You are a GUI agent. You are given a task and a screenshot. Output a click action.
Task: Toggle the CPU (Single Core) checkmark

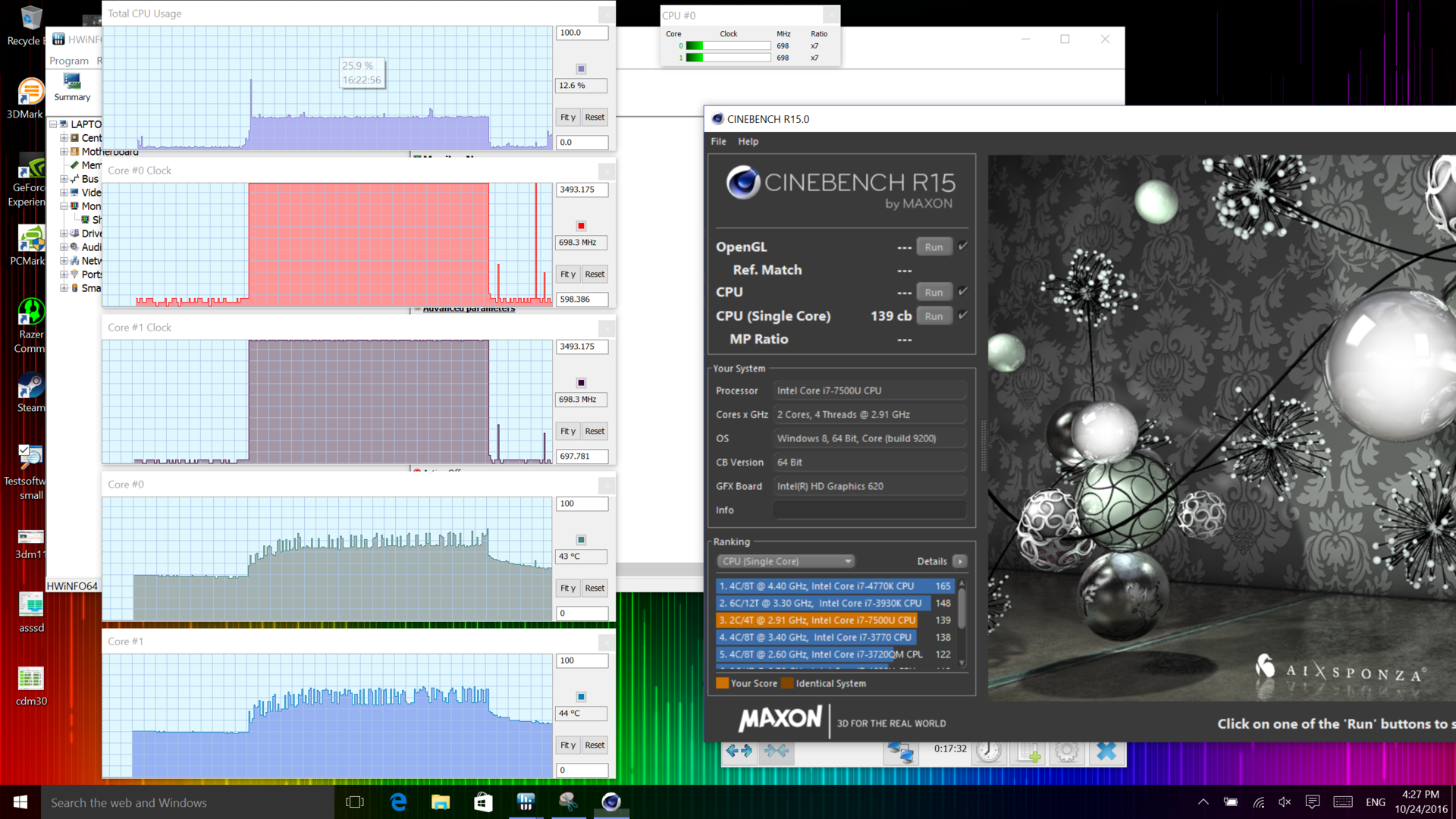tap(963, 315)
